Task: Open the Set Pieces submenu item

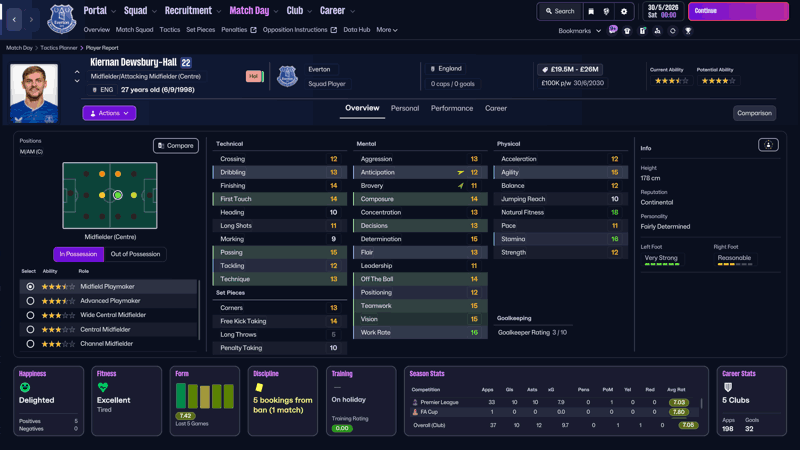Action: click(x=201, y=30)
